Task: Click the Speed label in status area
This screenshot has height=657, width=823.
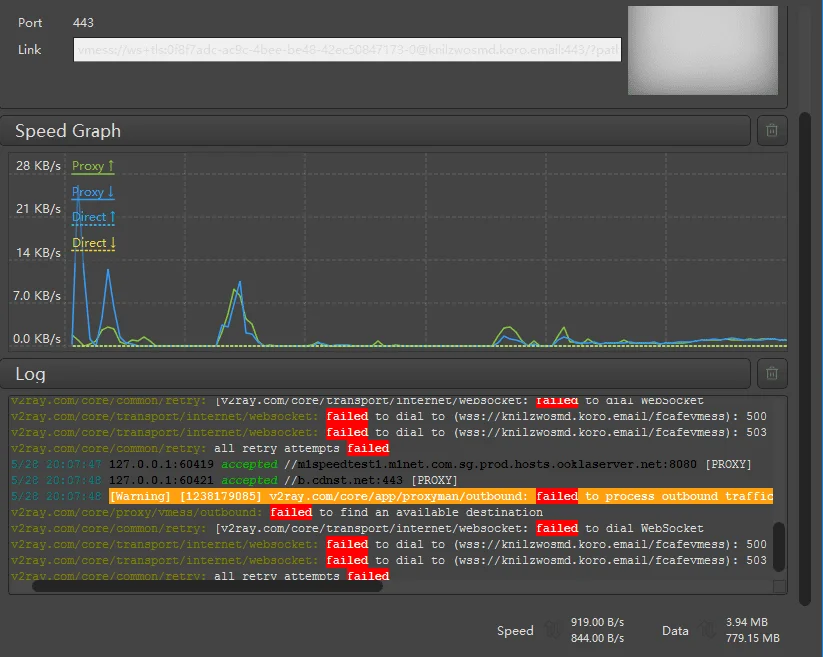Action: [515, 630]
